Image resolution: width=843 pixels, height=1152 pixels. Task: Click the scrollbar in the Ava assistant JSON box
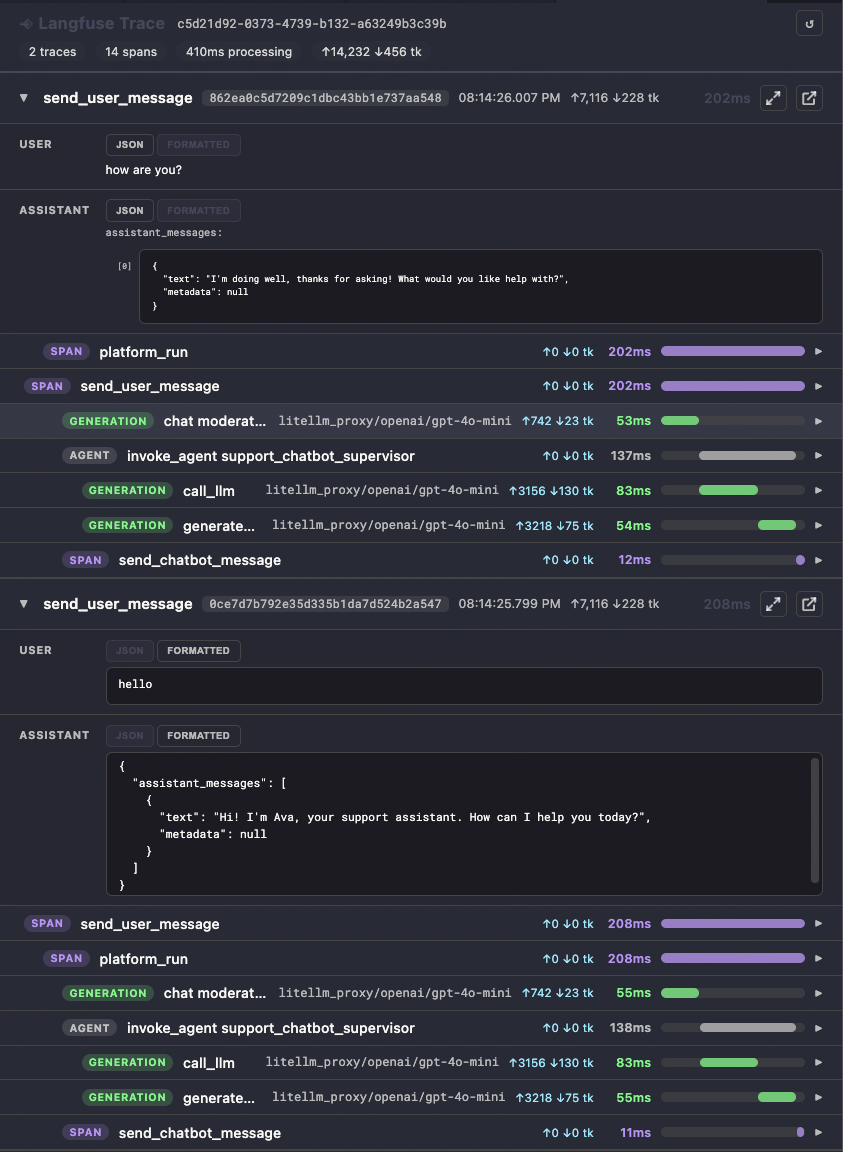(x=814, y=820)
